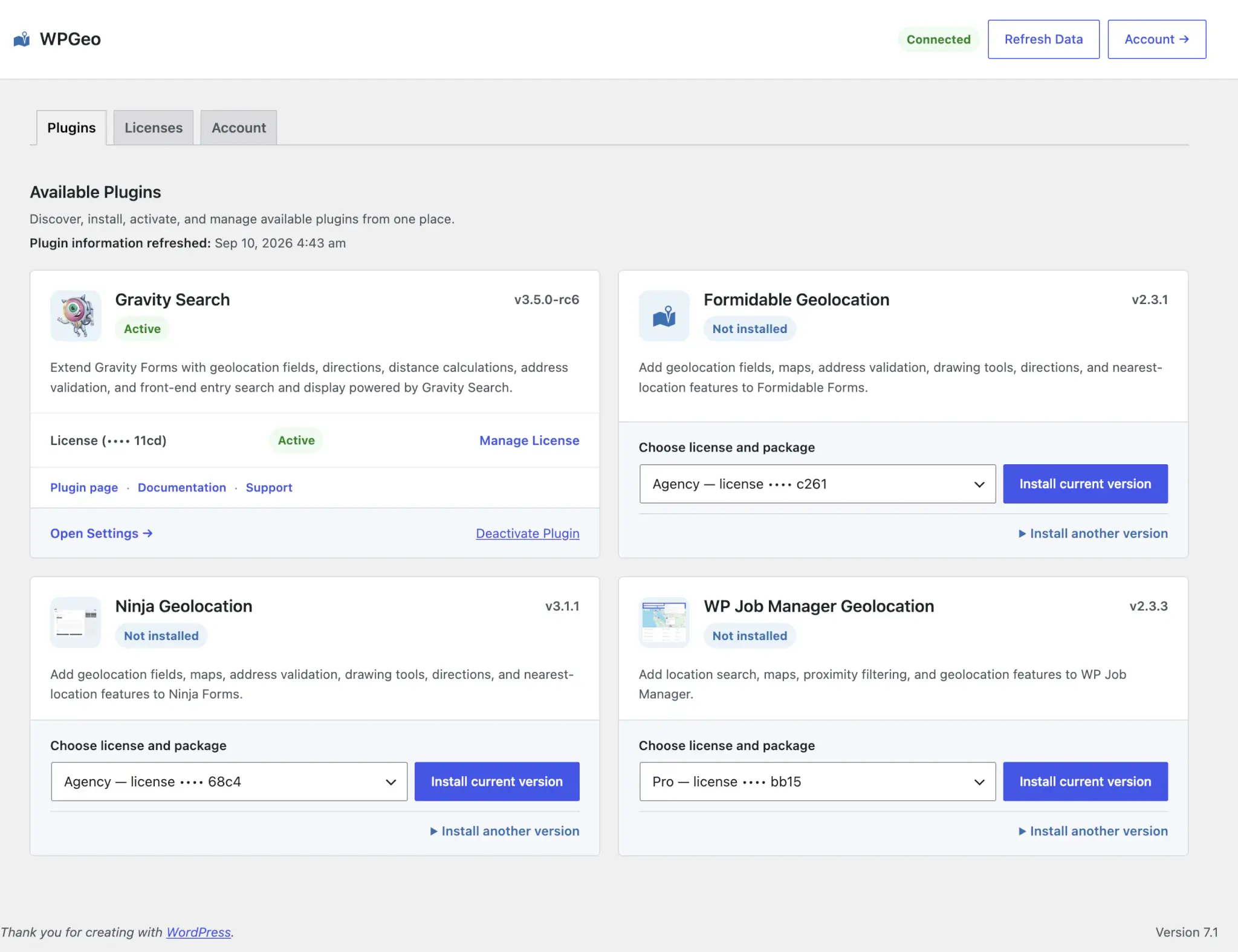Open WP Job Manager Geolocation license dropdown
Image resolution: width=1238 pixels, height=952 pixels.
817,781
